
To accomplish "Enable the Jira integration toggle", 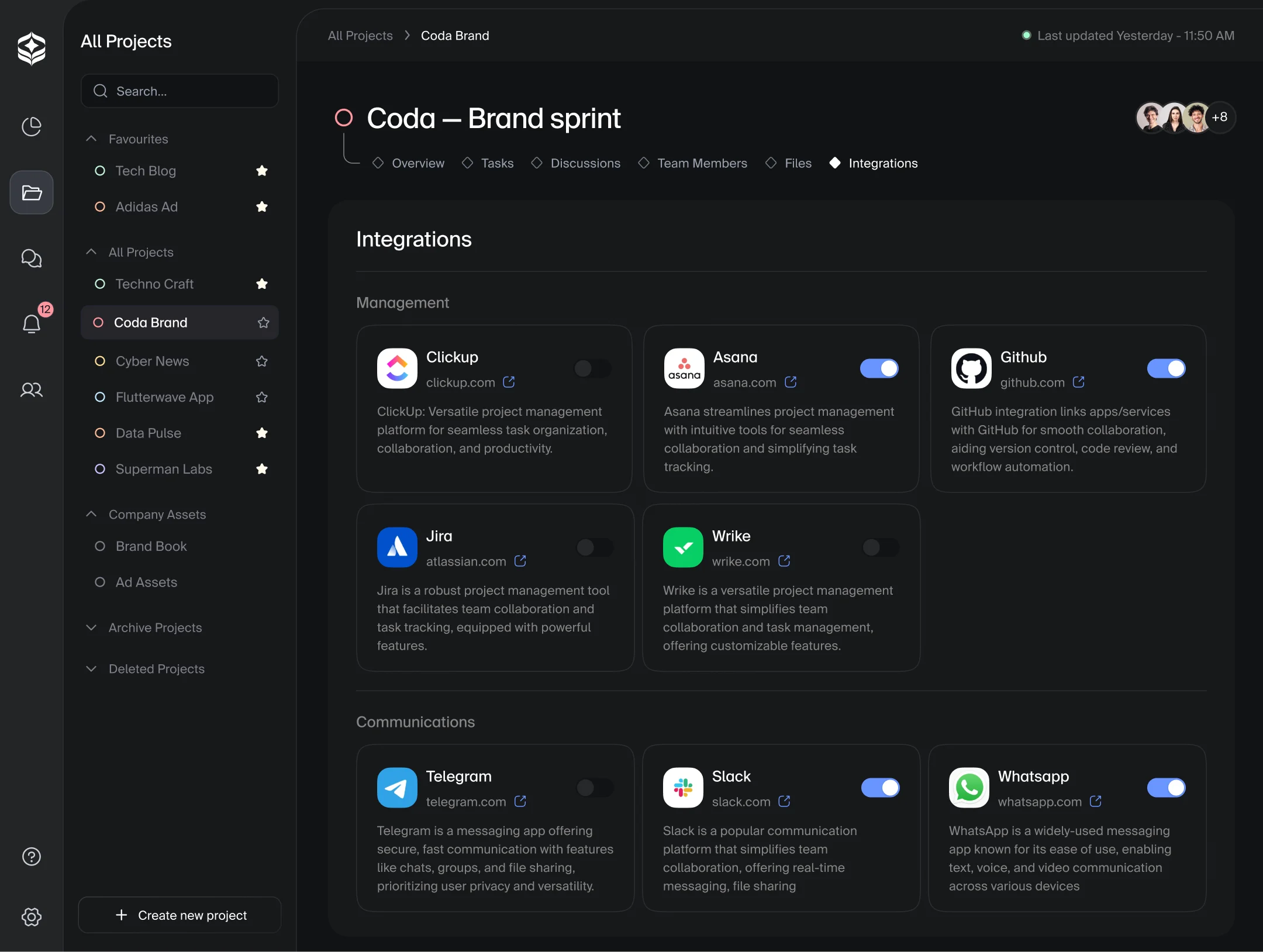I will tap(595, 547).
